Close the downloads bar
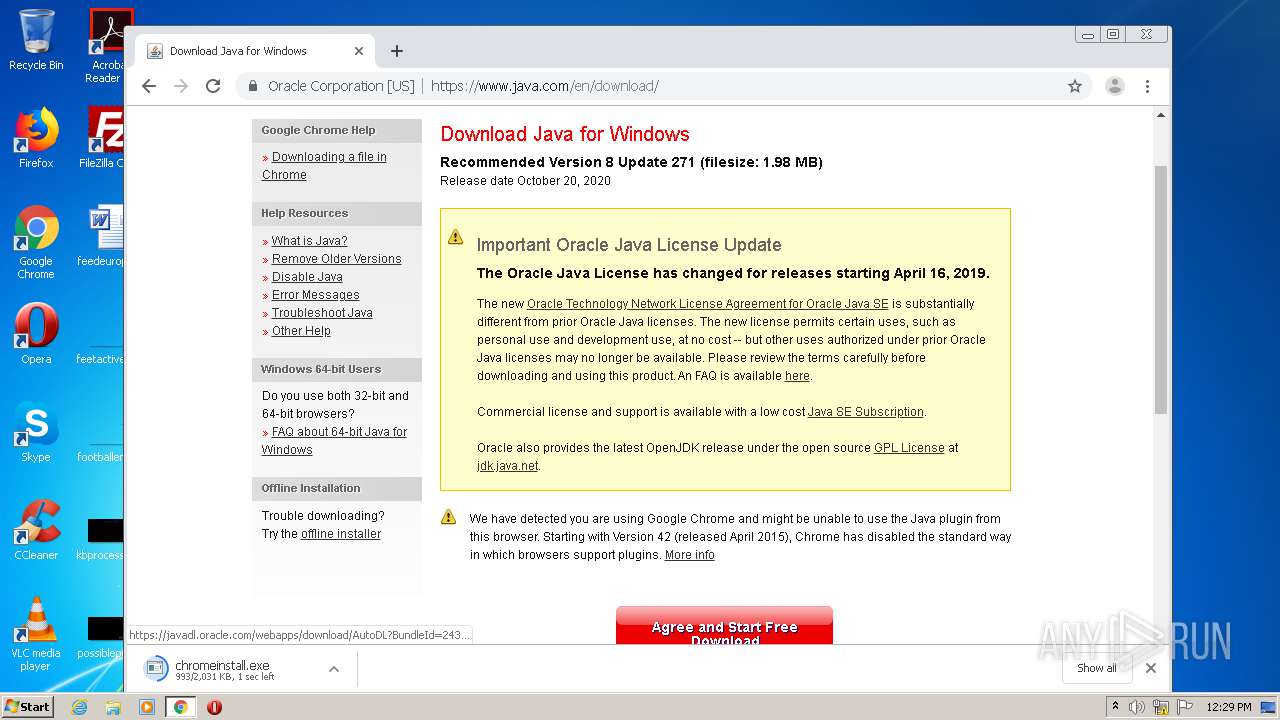The image size is (1280, 720). click(x=1151, y=668)
